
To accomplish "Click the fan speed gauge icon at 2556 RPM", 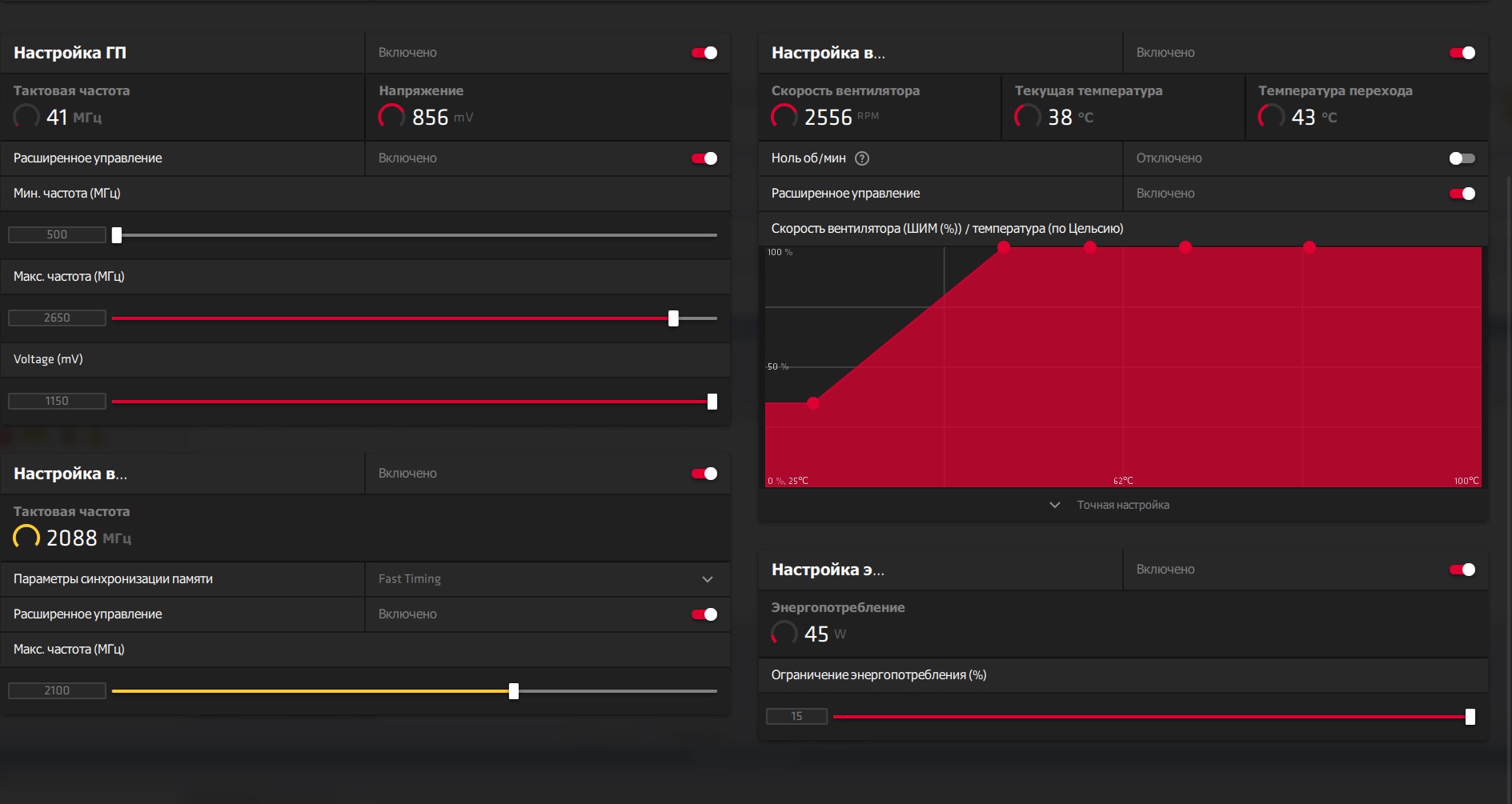I will tap(784, 117).
